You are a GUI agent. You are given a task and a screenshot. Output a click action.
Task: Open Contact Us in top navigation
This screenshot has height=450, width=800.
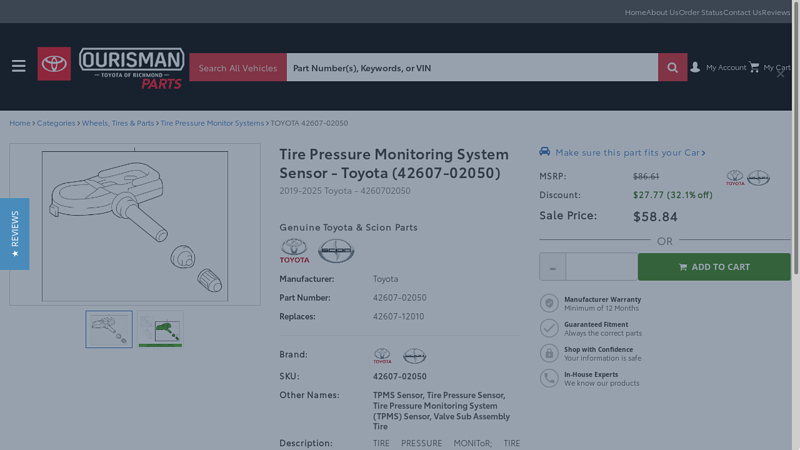click(742, 12)
